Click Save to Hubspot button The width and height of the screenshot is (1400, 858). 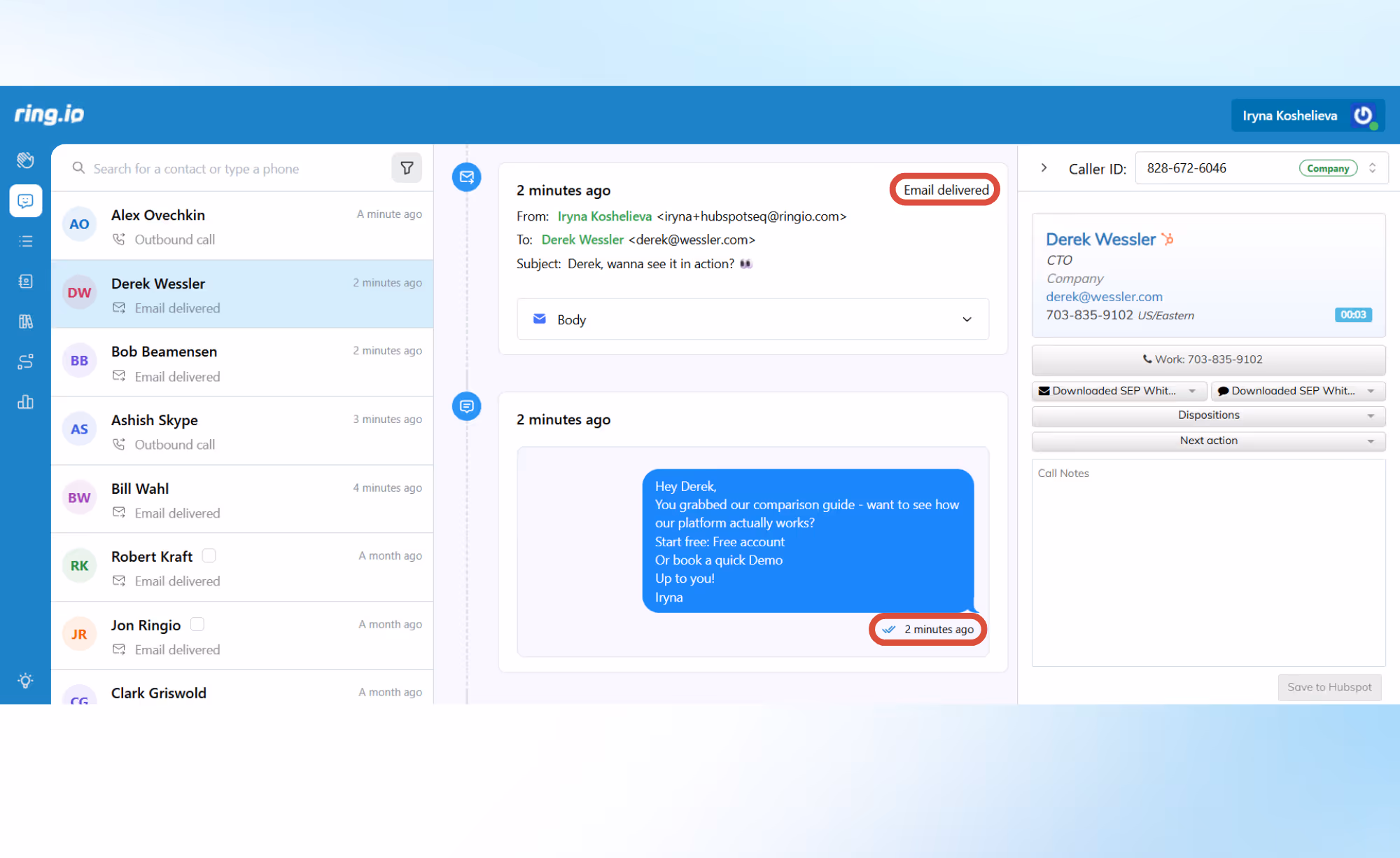[1329, 687]
